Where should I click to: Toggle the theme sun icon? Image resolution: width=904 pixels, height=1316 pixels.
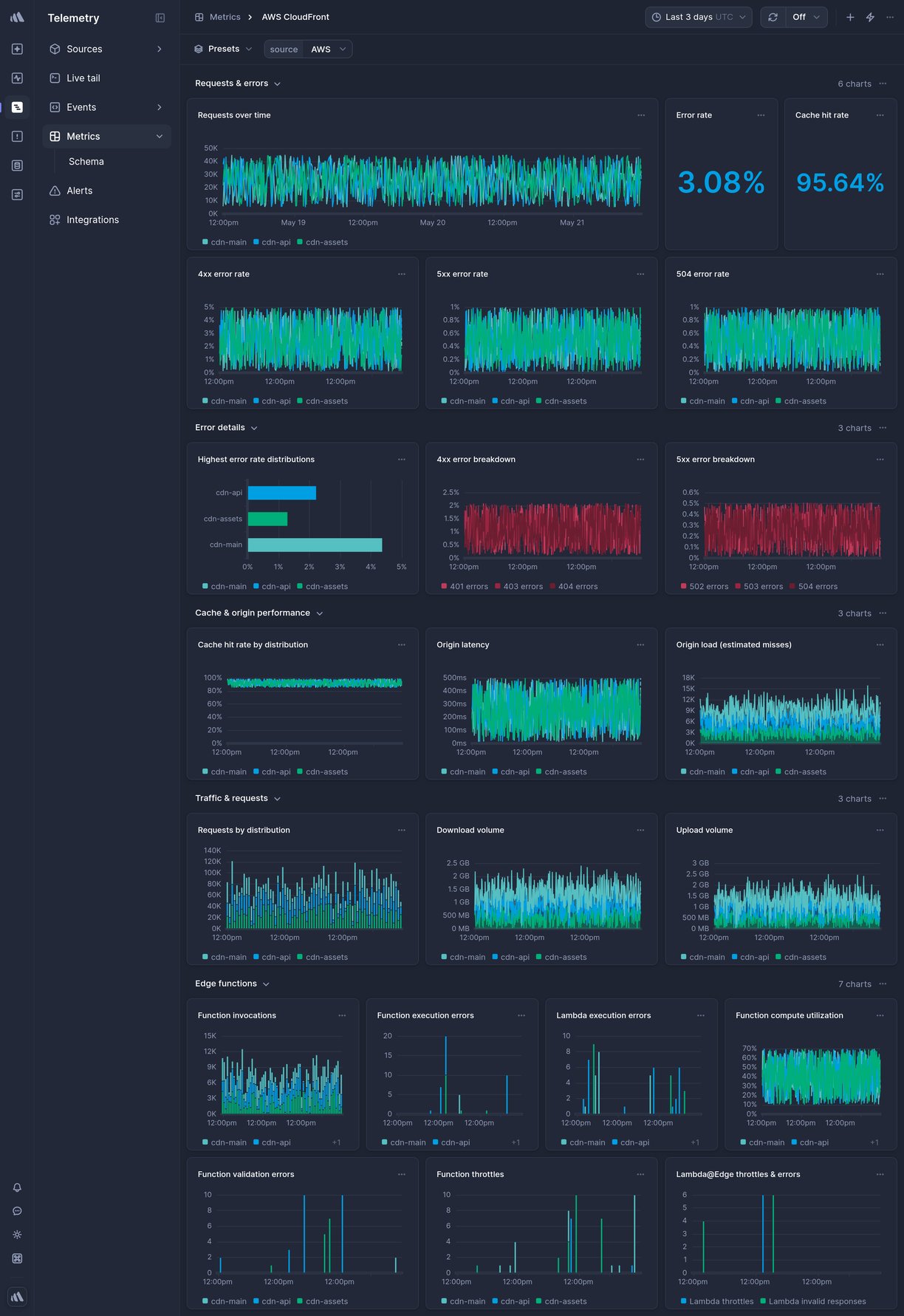coord(17,1235)
